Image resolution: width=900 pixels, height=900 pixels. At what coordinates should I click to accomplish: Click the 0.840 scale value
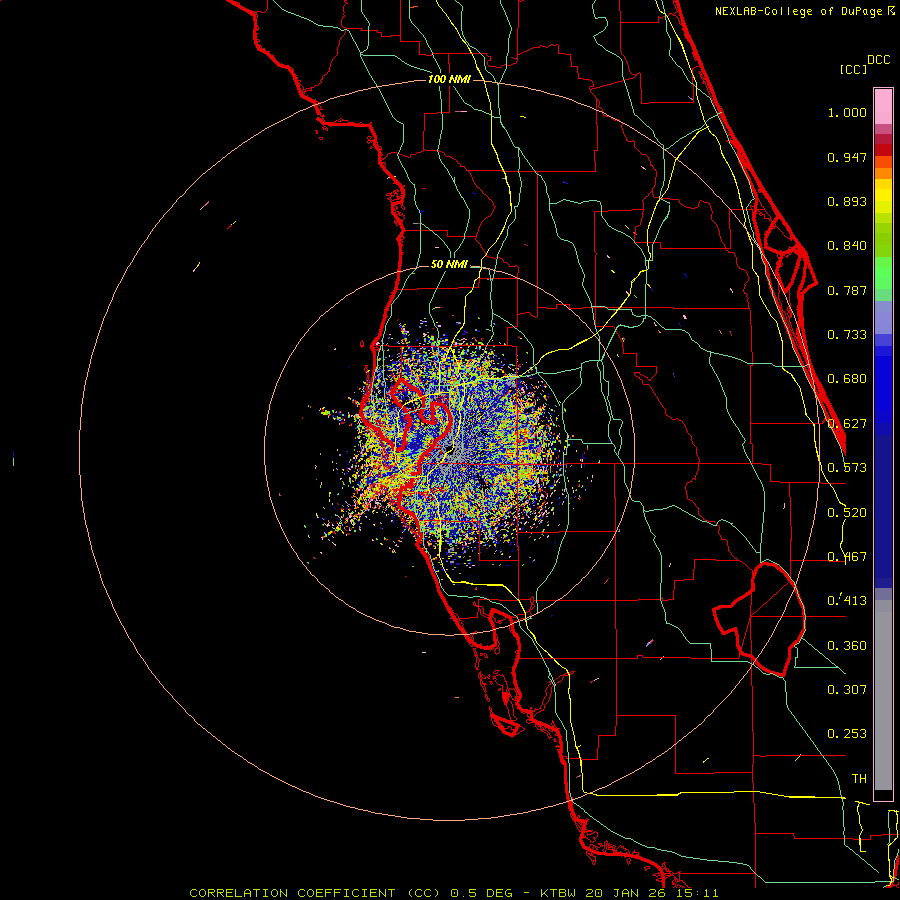pyautogui.click(x=847, y=246)
